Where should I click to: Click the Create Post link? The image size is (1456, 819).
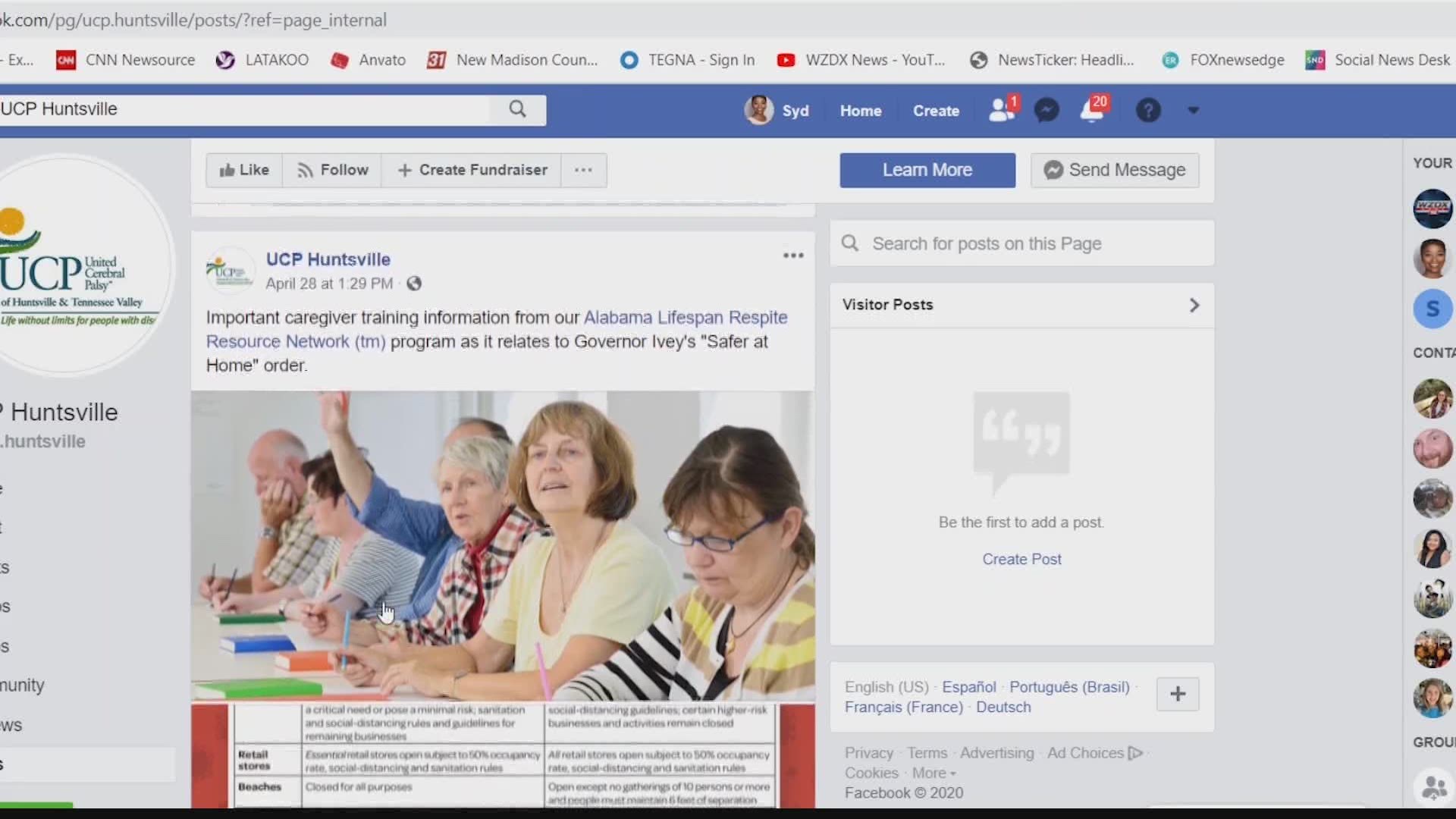point(1021,559)
